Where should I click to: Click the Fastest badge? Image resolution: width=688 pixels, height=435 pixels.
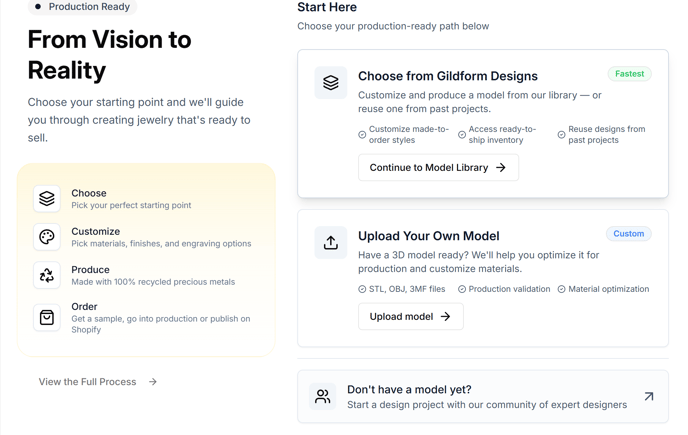629,74
